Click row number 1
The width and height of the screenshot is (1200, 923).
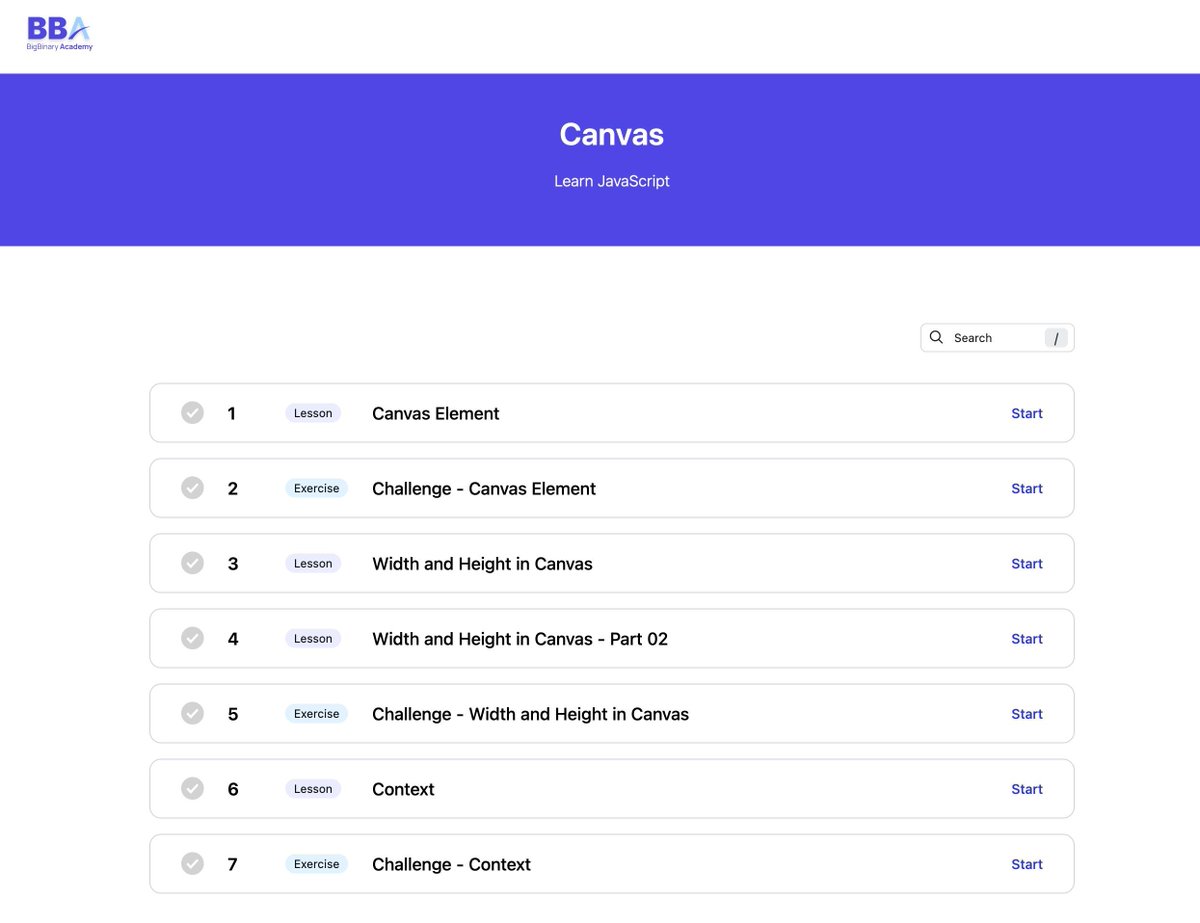pyautogui.click(x=232, y=413)
